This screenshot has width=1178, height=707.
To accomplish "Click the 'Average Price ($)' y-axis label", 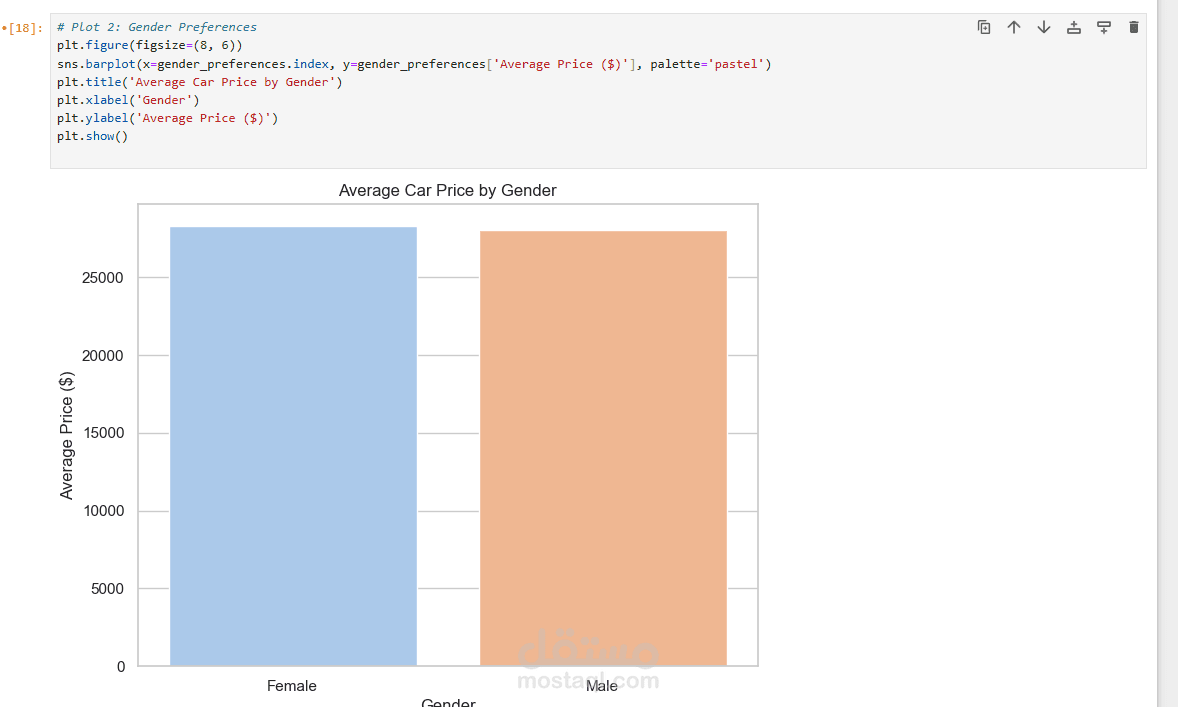I will (x=67, y=435).
